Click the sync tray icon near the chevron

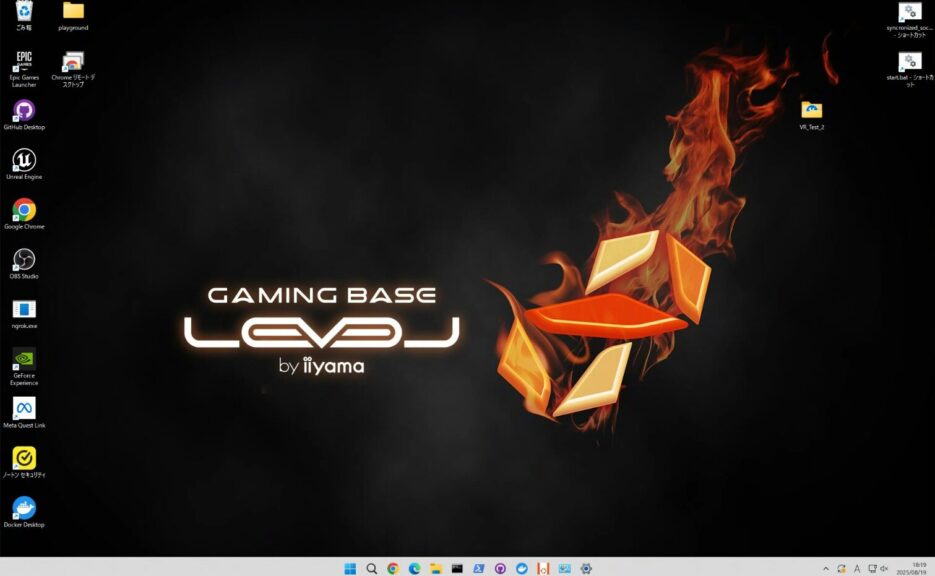tap(841, 569)
